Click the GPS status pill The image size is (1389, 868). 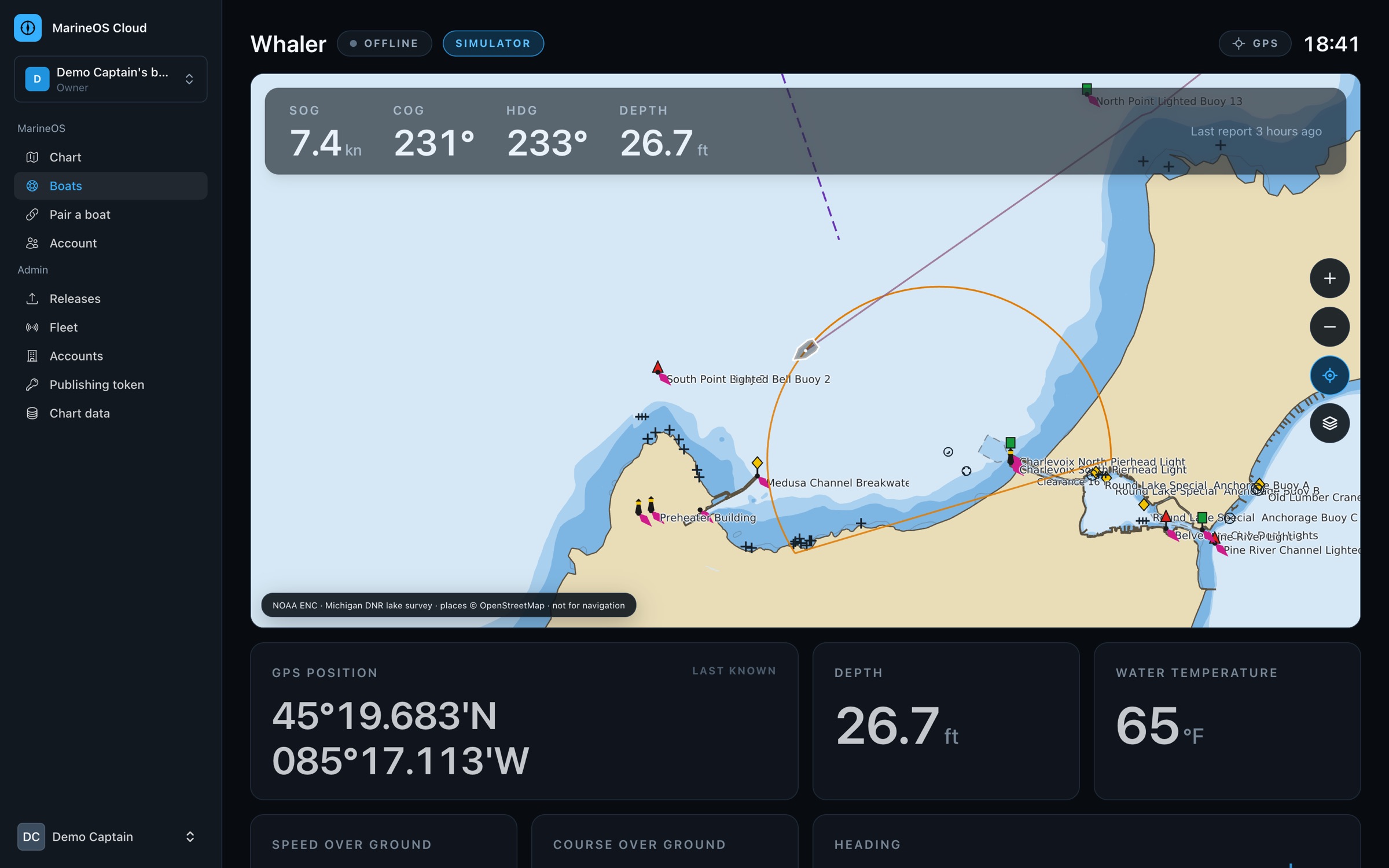pos(1255,43)
